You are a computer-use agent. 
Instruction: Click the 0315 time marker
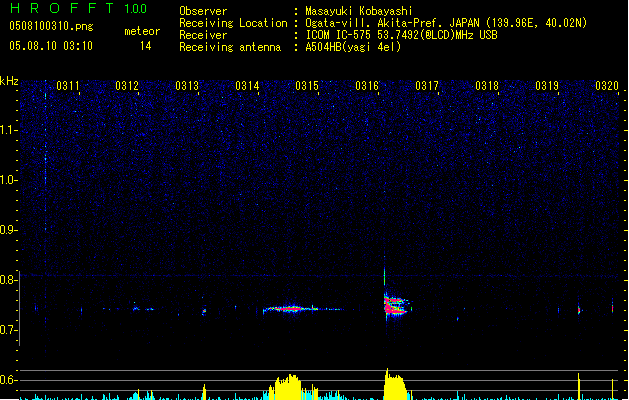(x=307, y=85)
